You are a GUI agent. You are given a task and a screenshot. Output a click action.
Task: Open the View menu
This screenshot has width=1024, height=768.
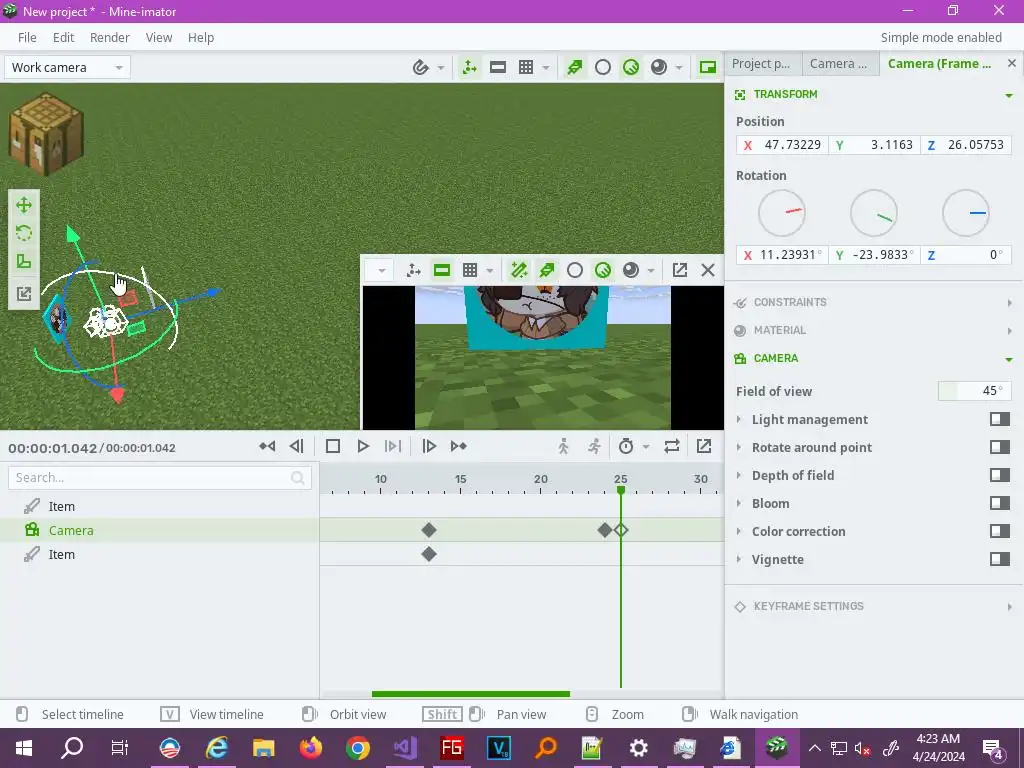click(159, 38)
